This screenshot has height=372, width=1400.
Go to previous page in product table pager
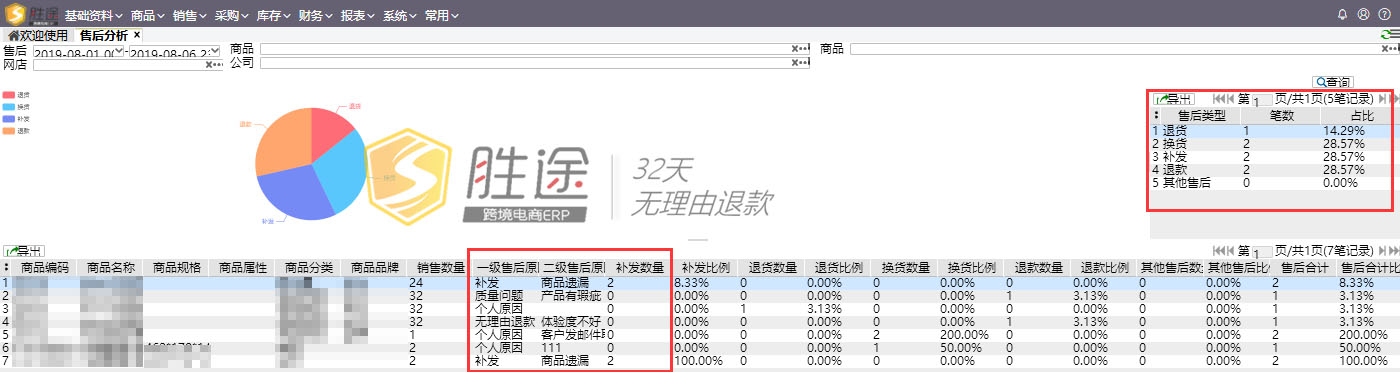point(1229,250)
